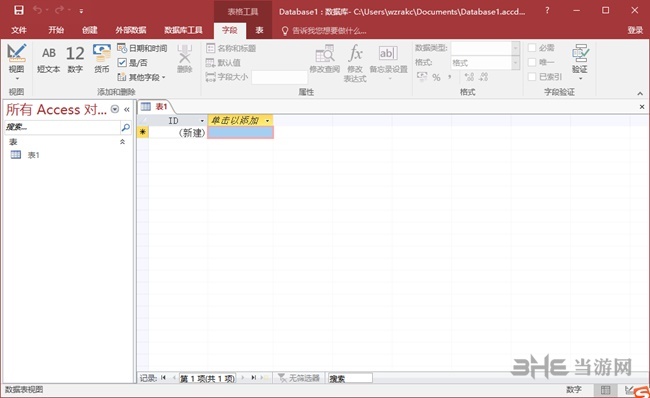Open the 数据类型 combo box
The height and width of the screenshot is (398, 650).
coord(485,48)
